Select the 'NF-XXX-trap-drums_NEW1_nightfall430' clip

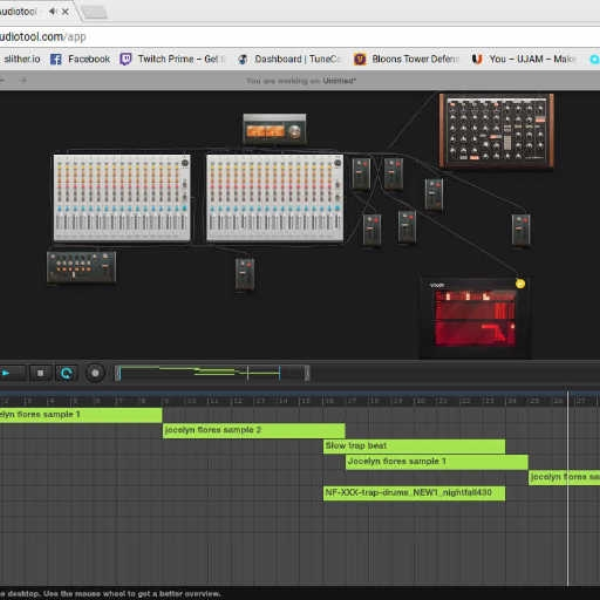[x=414, y=493]
